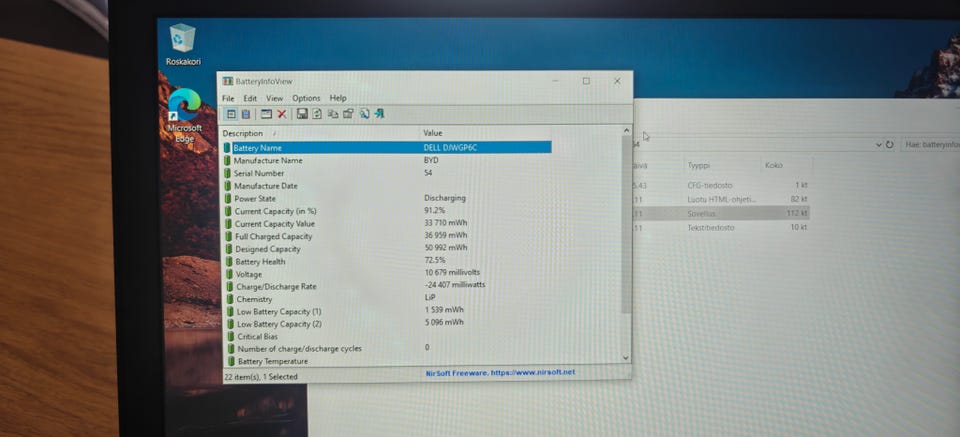The image size is (960, 437).
Task: Click the -24 407 milliwatts value
Action: point(454,285)
